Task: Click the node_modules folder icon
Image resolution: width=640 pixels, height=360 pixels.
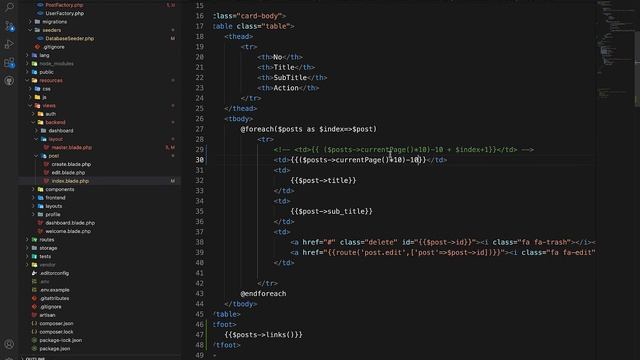Action: coord(34,64)
